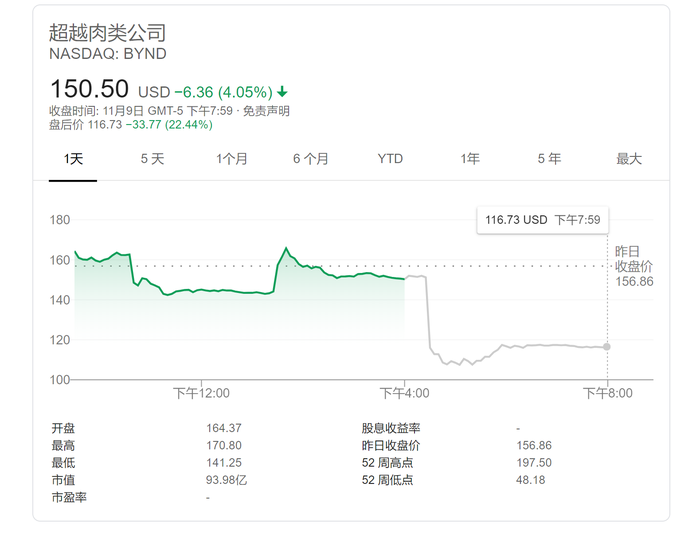Viewport: 700px width, 534px height.
Task: Select the YTD tab
Action: (390, 159)
